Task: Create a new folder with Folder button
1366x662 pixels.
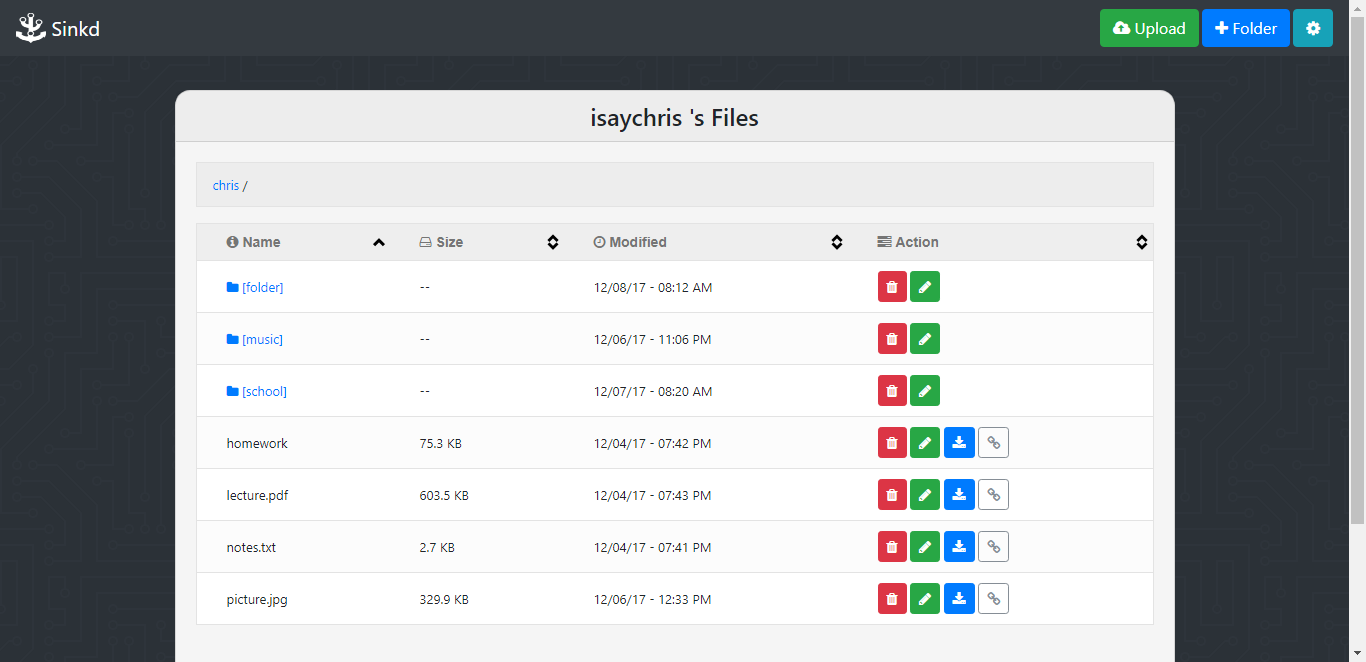Action: point(1246,28)
